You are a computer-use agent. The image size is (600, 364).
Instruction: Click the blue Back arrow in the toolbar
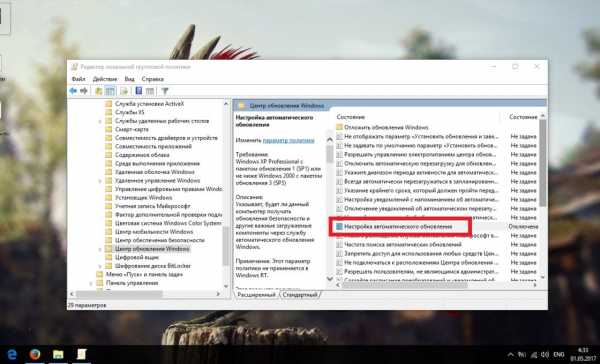point(73,91)
